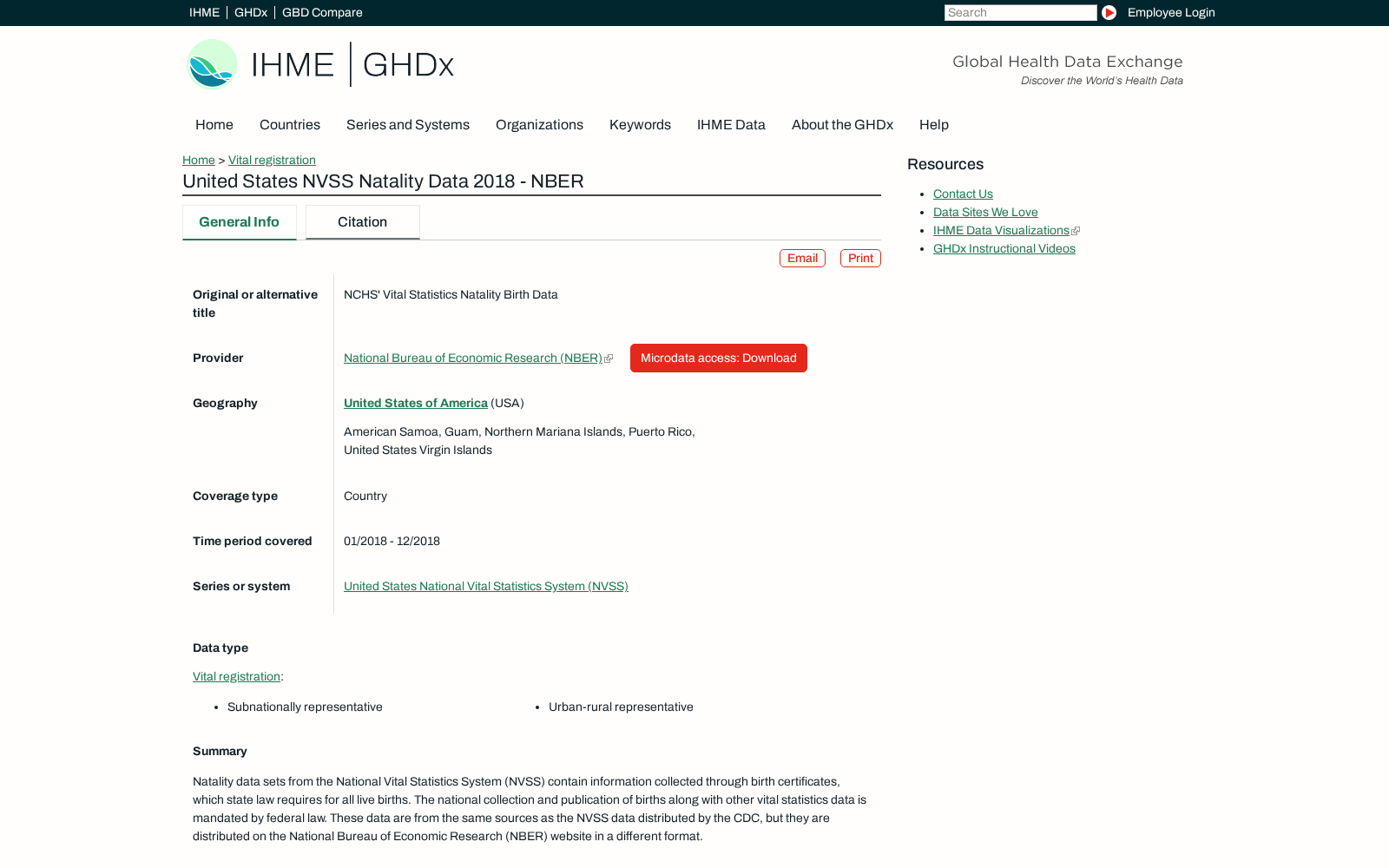Screen dimensions: 1389x868
Task: Click the Global Health Data Exchange tagline heading
Action: pos(1068,62)
